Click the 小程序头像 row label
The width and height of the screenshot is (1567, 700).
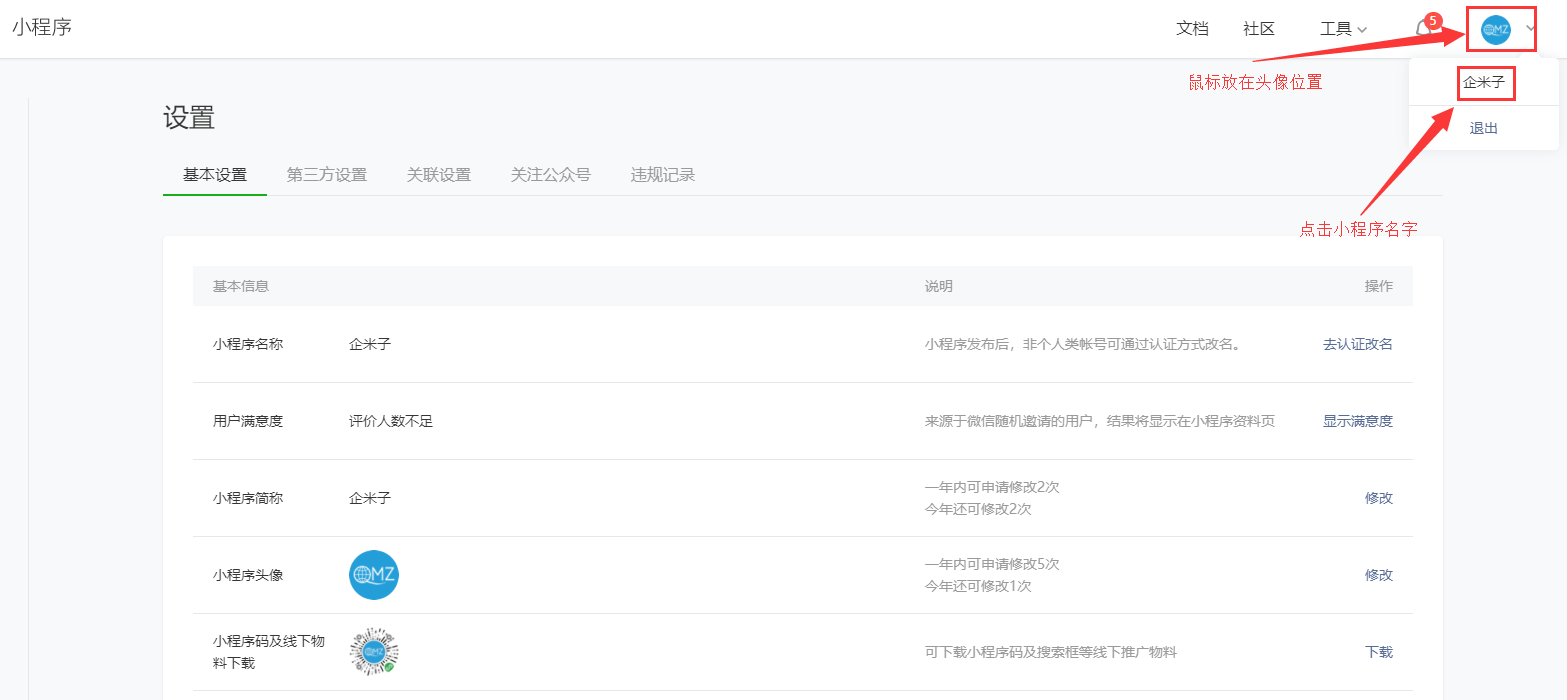(248, 575)
